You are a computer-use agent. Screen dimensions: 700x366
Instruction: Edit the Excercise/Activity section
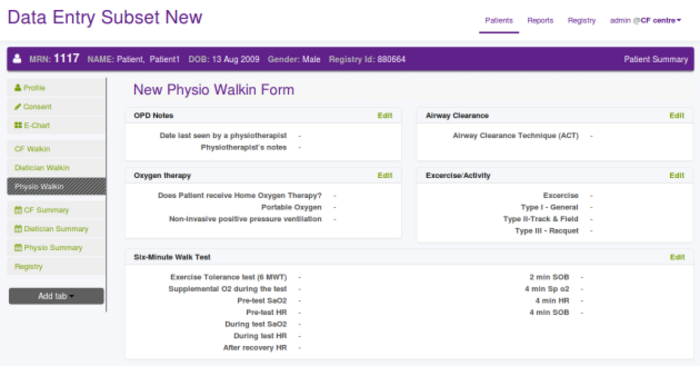pos(677,175)
